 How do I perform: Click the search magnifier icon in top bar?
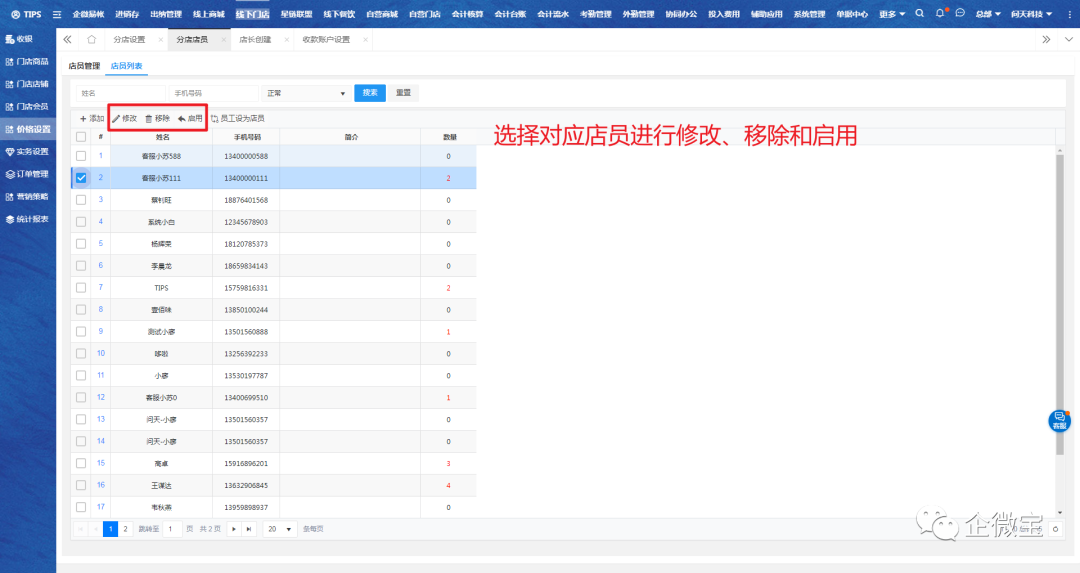pyautogui.click(x=920, y=14)
